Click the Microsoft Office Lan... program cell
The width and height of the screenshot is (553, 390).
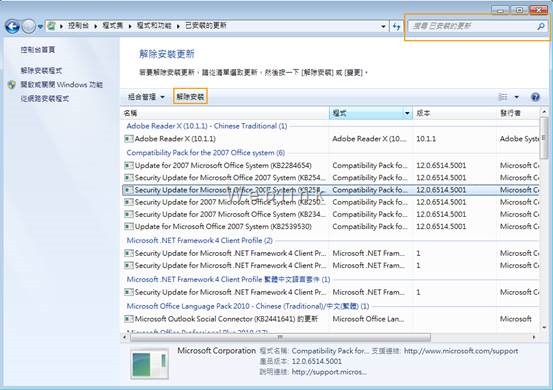tap(368, 319)
